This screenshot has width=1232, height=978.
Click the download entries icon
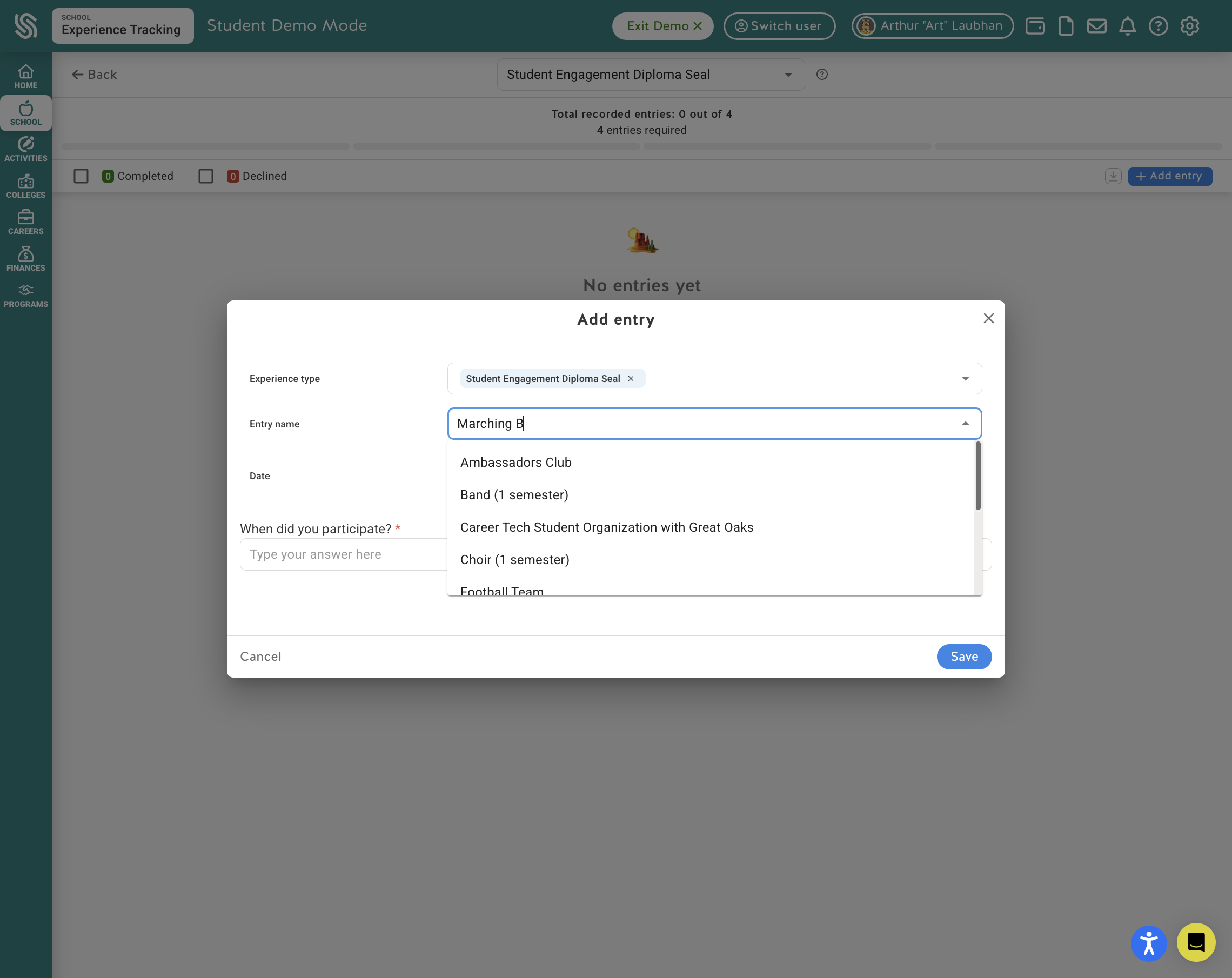(1113, 176)
